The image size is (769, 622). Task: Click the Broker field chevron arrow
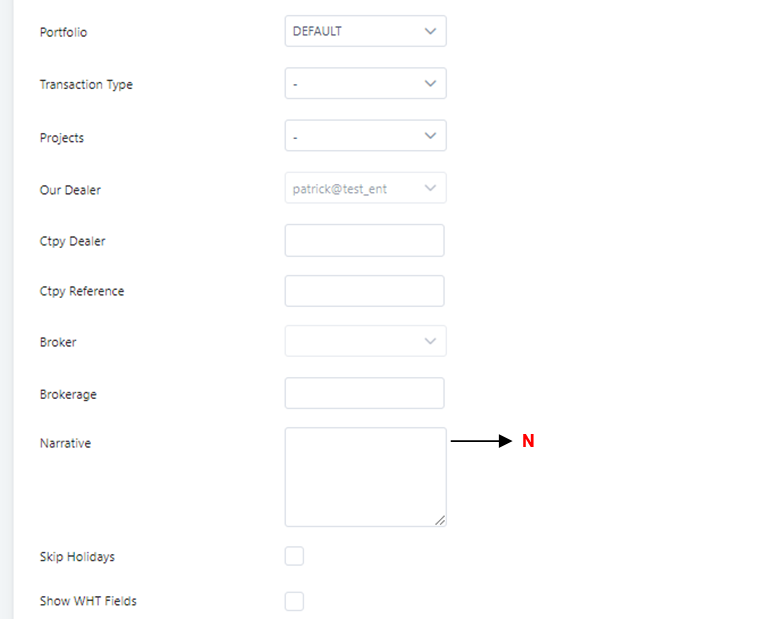[x=430, y=341]
